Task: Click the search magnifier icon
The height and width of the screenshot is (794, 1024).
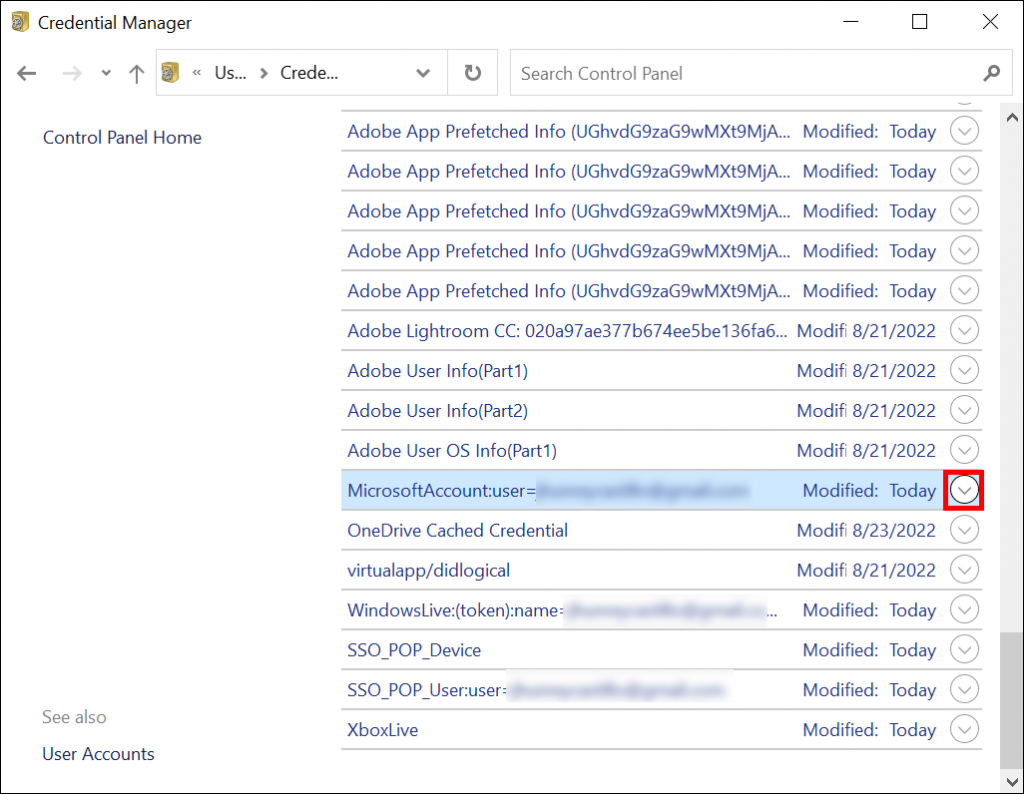Action: coord(991,73)
